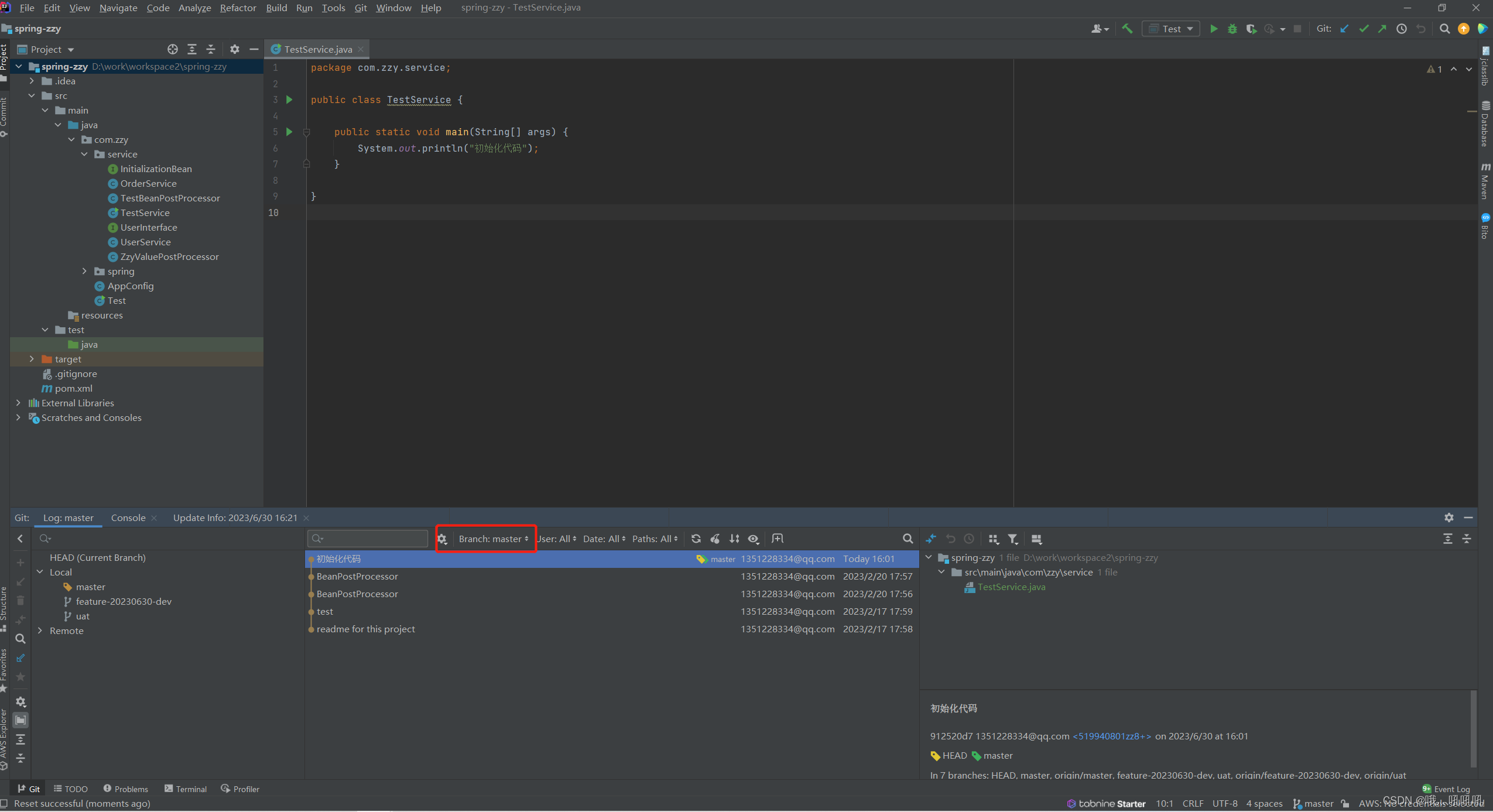Select the BeanPostProcessor commit from 17:57
This screenshot has width=1493, height=812.
(612, 576)
